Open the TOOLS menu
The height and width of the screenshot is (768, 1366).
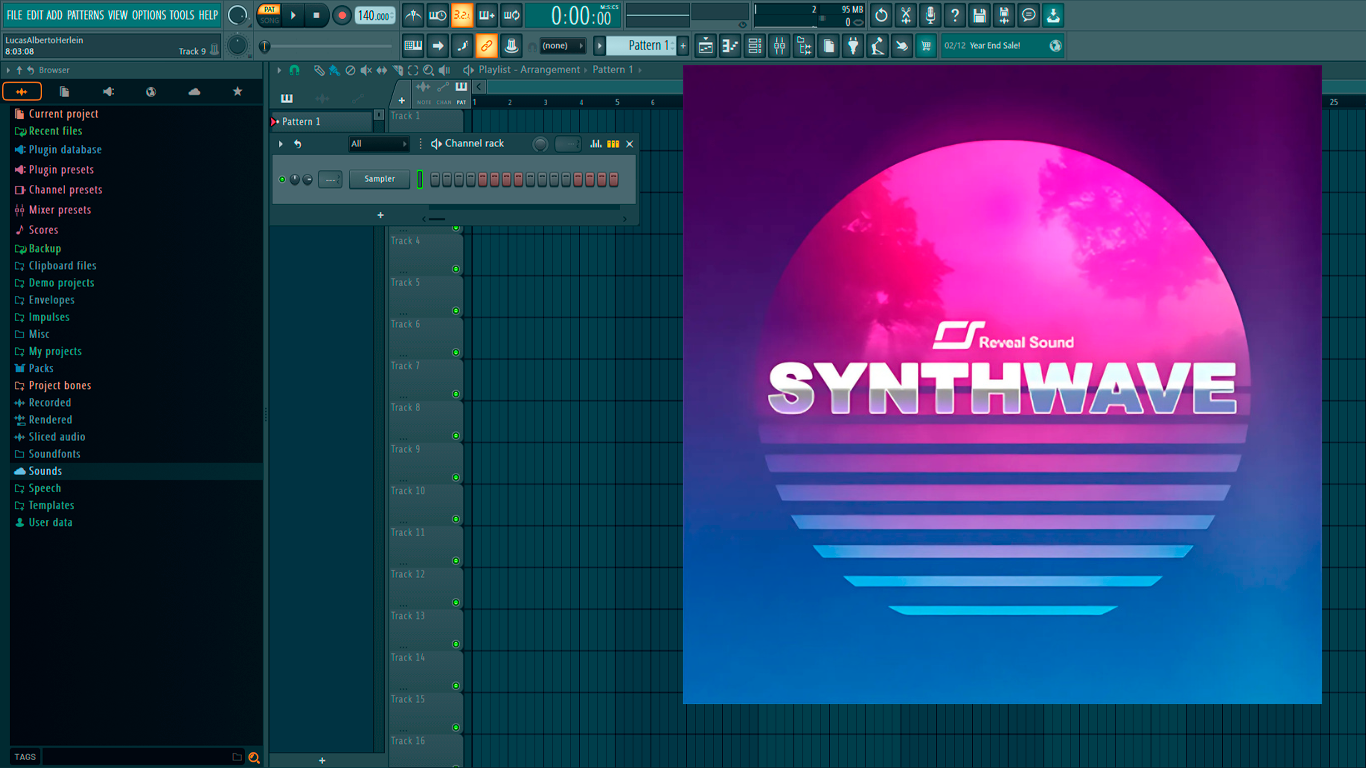pos(182,15)
